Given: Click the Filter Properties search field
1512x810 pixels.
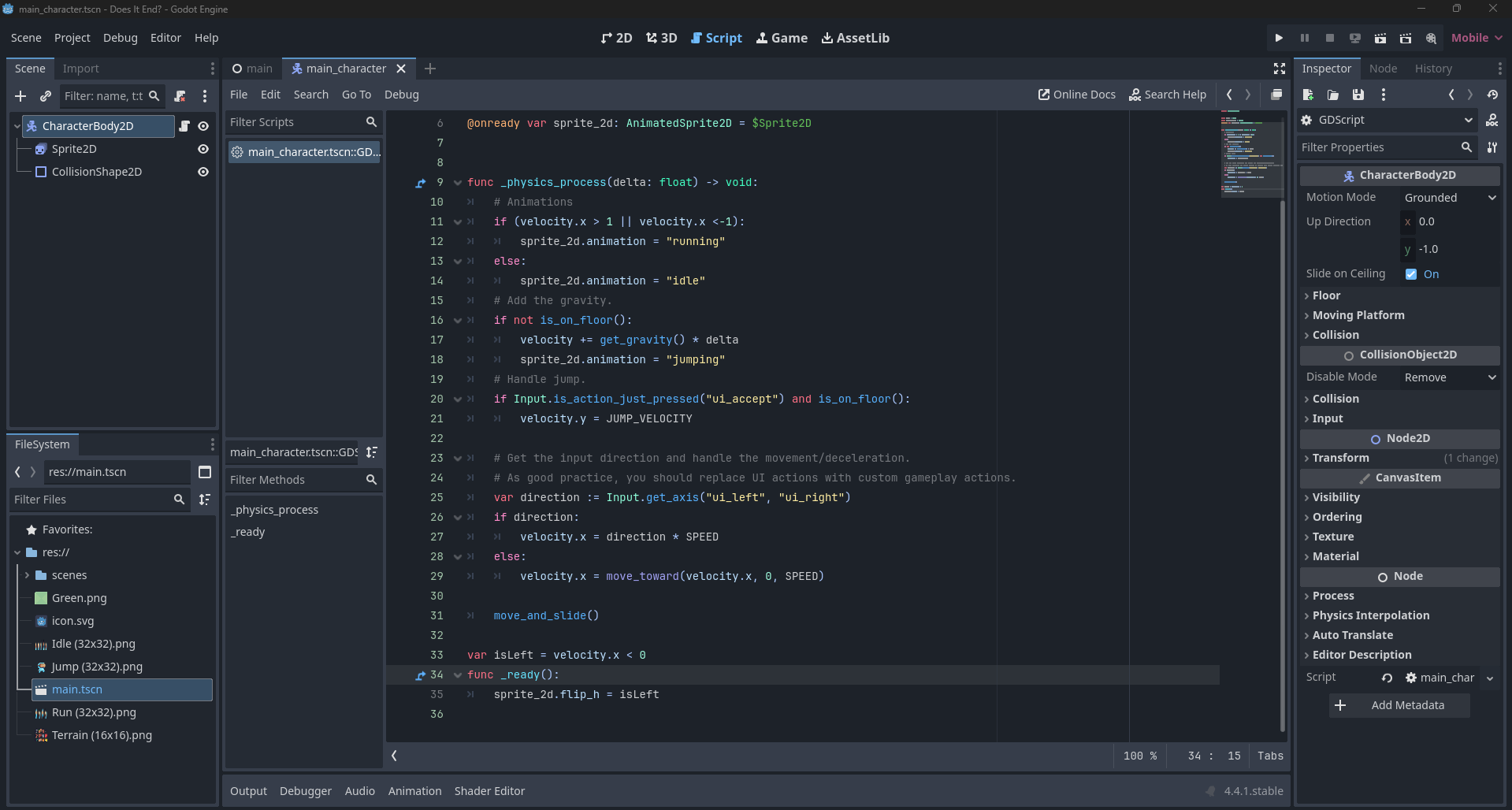Looking at the screenshot, I should (1377, 147).
